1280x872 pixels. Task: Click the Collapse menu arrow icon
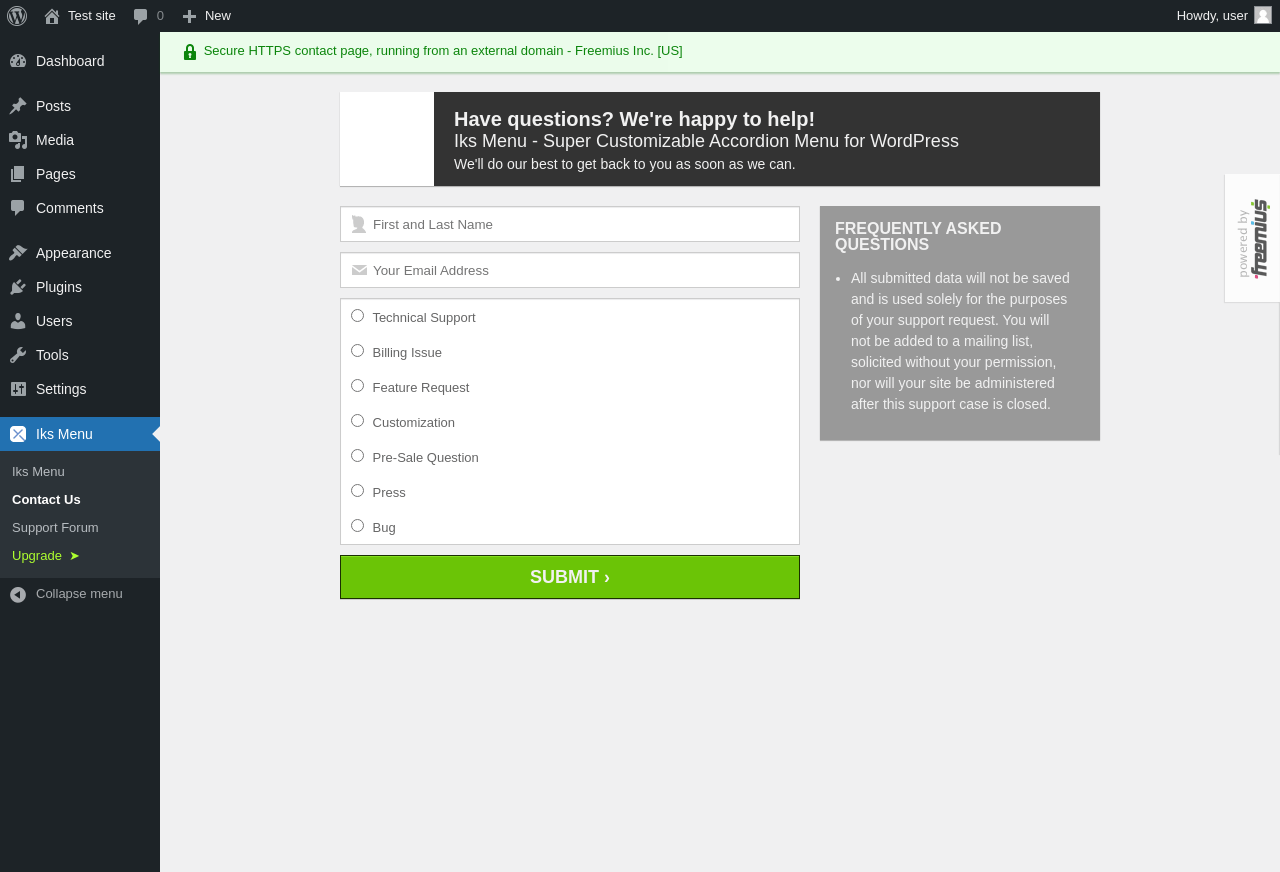click(x=18, y=595)
